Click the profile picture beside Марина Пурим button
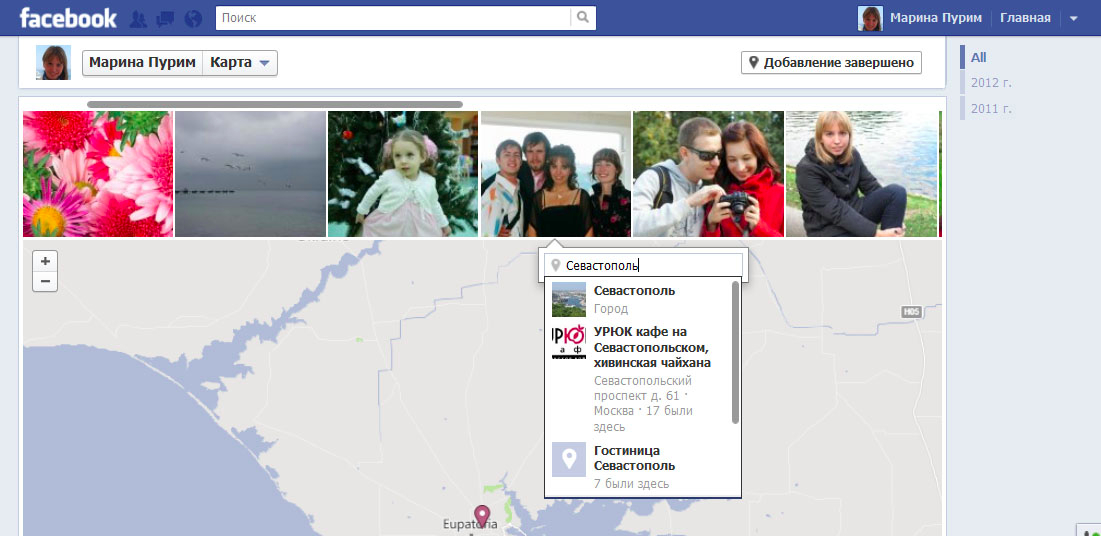 (x=53, y=63)
